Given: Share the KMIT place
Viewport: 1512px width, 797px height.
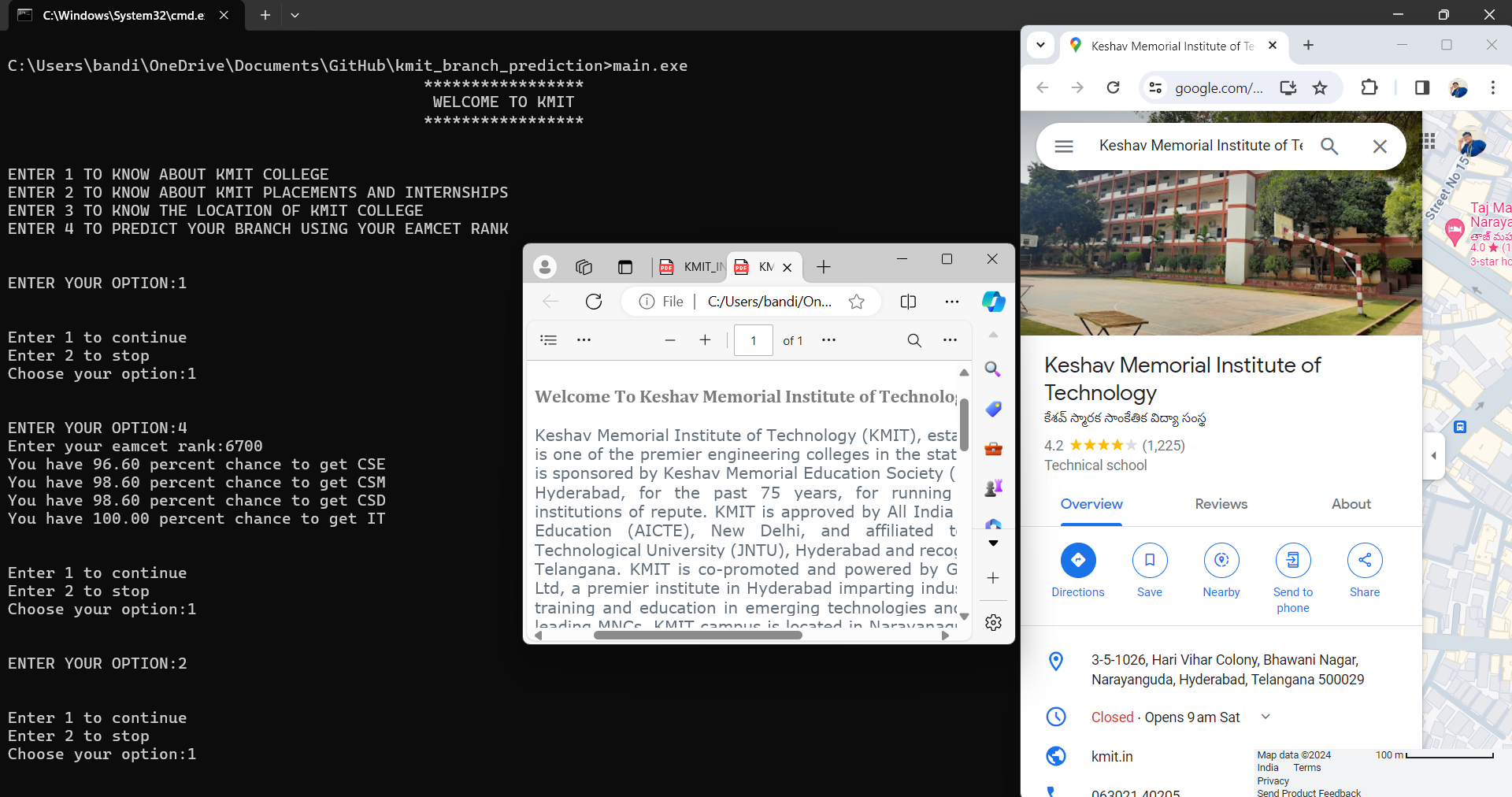Looking at the screenshot, I should tap(1365, 570).
